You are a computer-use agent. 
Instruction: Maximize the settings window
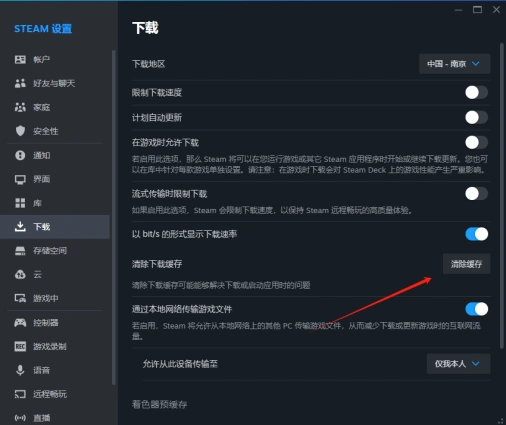coord(477,10)
